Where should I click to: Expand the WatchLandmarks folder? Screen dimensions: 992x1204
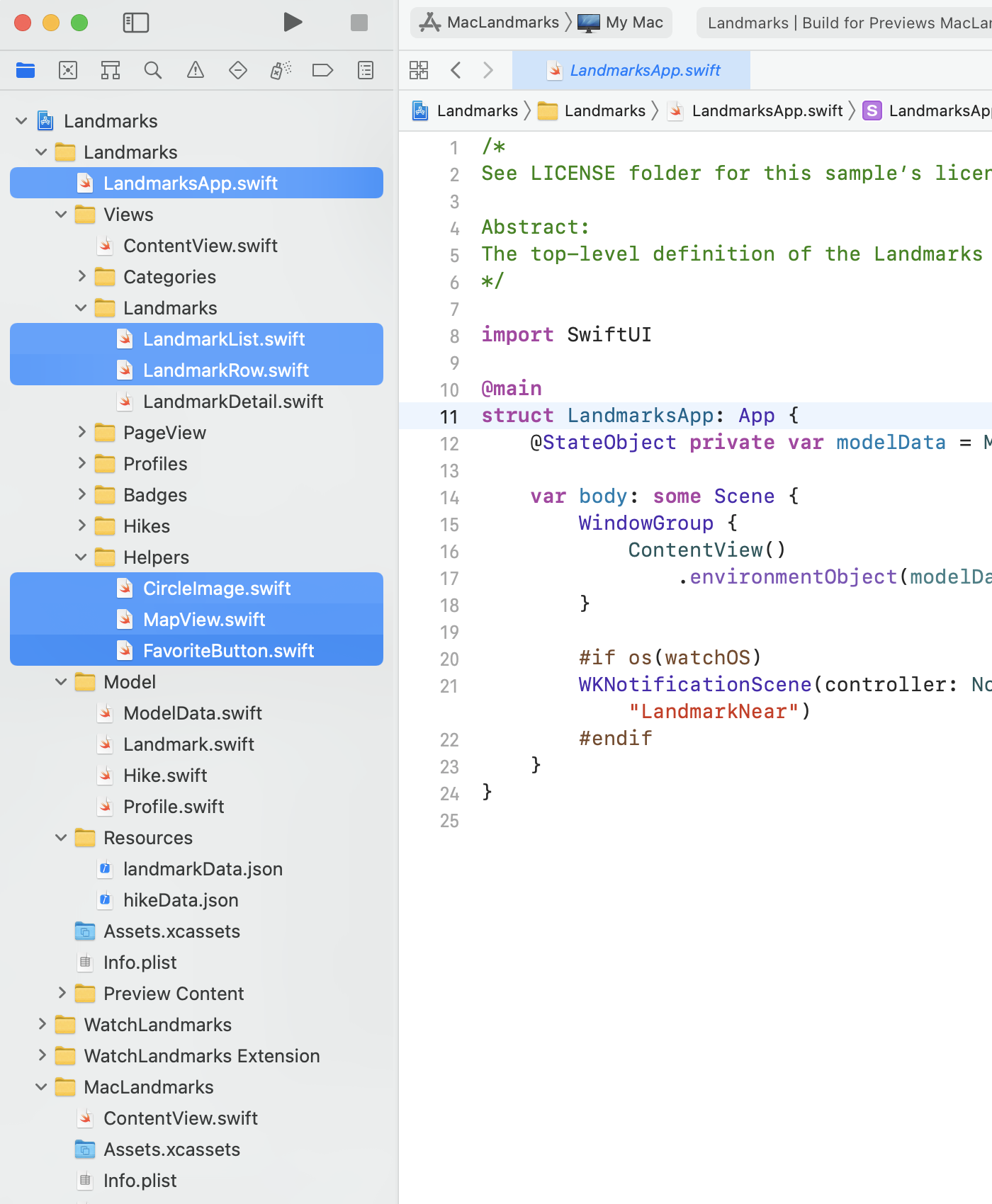click(41, 1025)
